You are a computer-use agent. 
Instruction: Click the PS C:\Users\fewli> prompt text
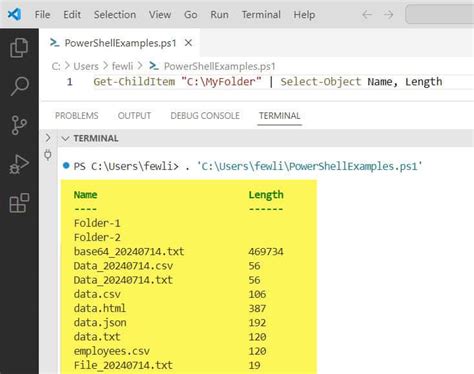point(126,166)
